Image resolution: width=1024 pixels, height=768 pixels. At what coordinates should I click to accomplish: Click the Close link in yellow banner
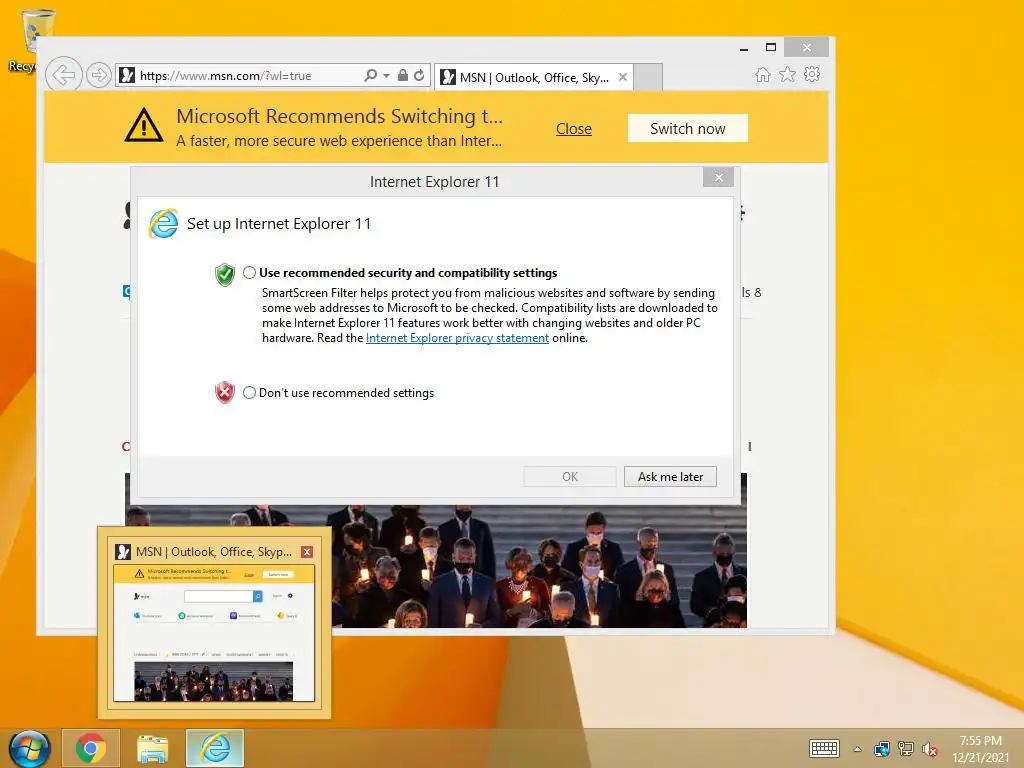[573, 129]
